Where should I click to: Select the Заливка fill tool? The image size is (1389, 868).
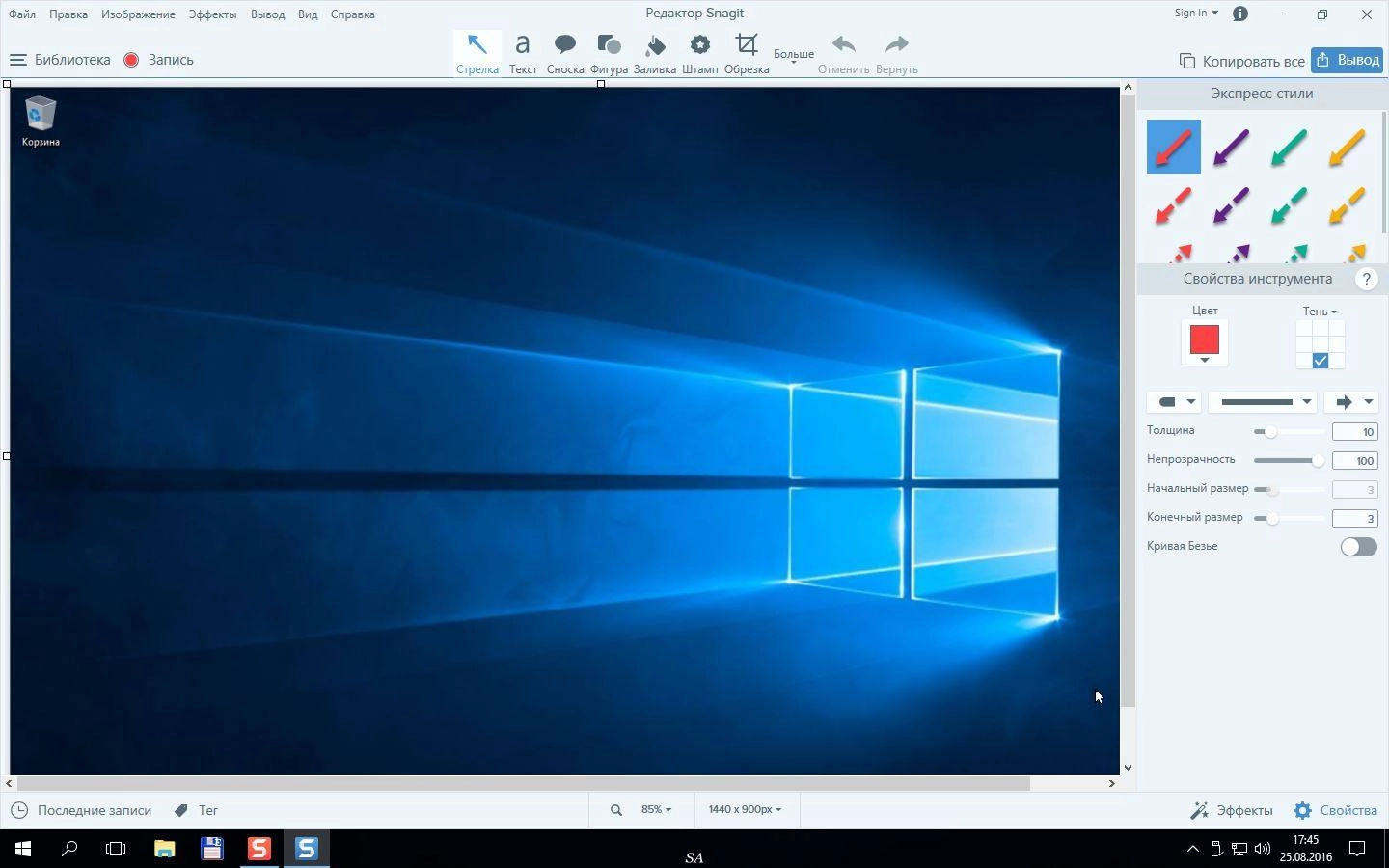(x=654, y=53)
